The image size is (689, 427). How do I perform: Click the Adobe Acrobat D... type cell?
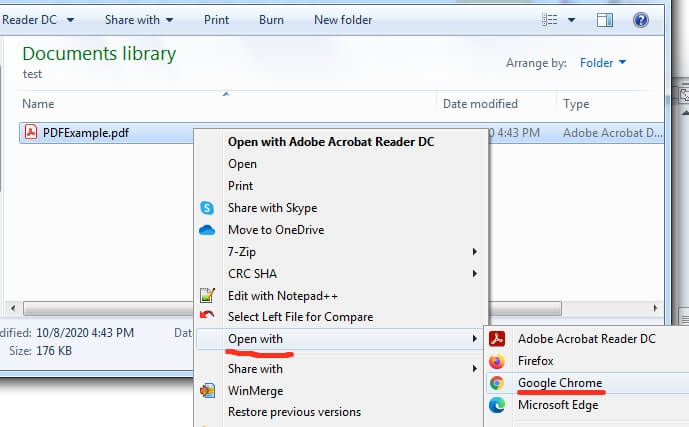coord(612,133)
